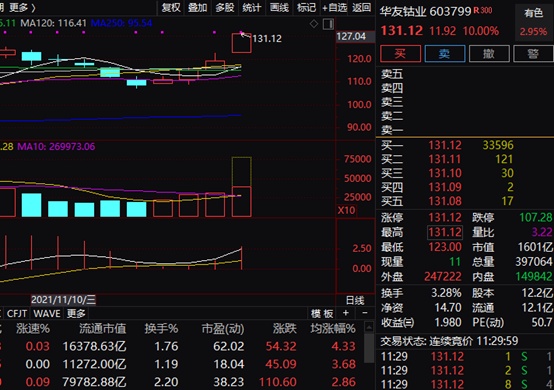Open the 标记 mark tool
Image resolution: width=554 pixels, height=390 pixels.
coord(306,7)
